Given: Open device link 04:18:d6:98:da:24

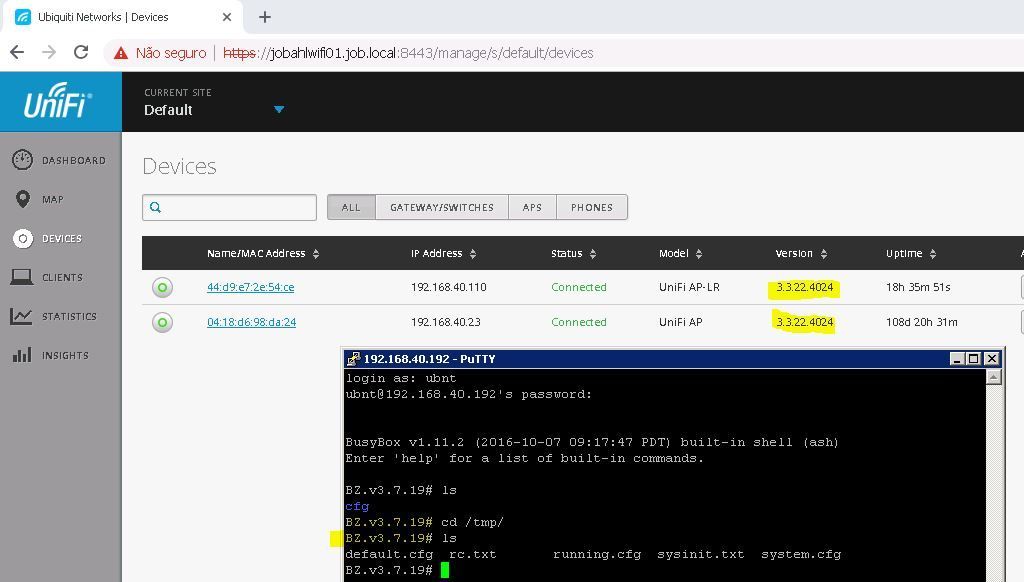Looking at the screenshot, I should pyautogui.click(x=251, y=322).
